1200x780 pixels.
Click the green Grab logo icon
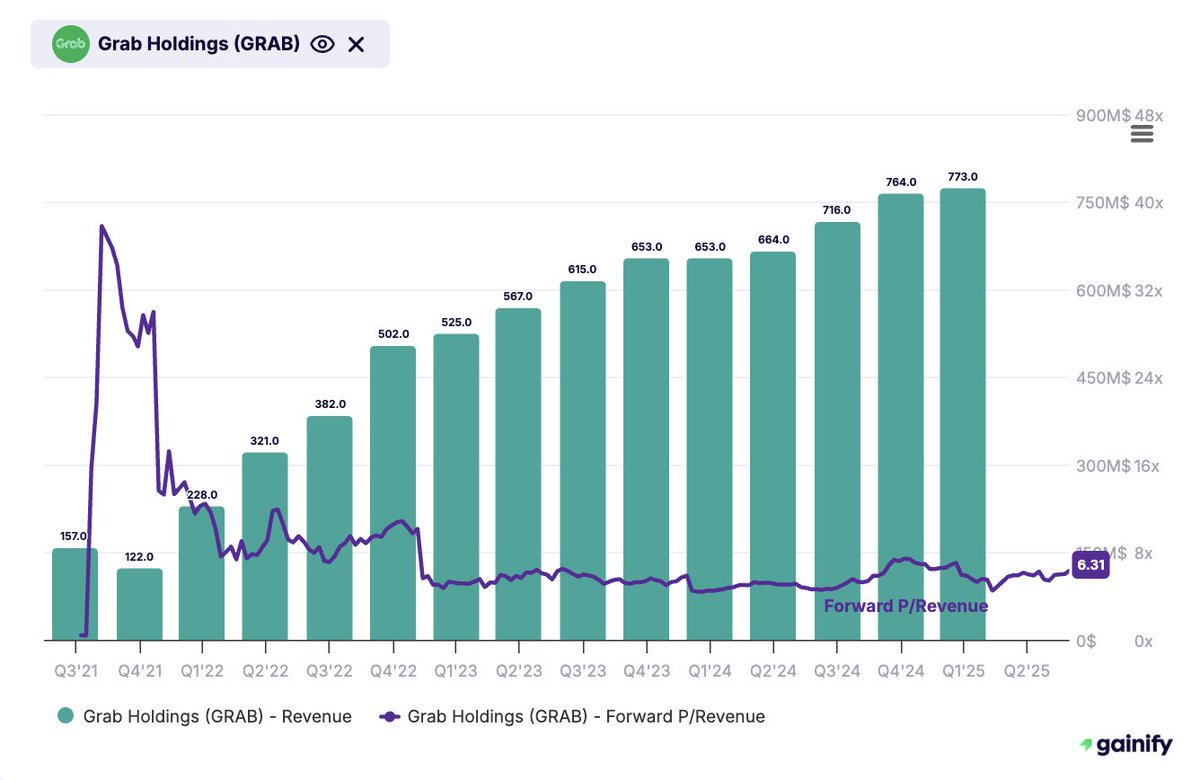[69, 44]
